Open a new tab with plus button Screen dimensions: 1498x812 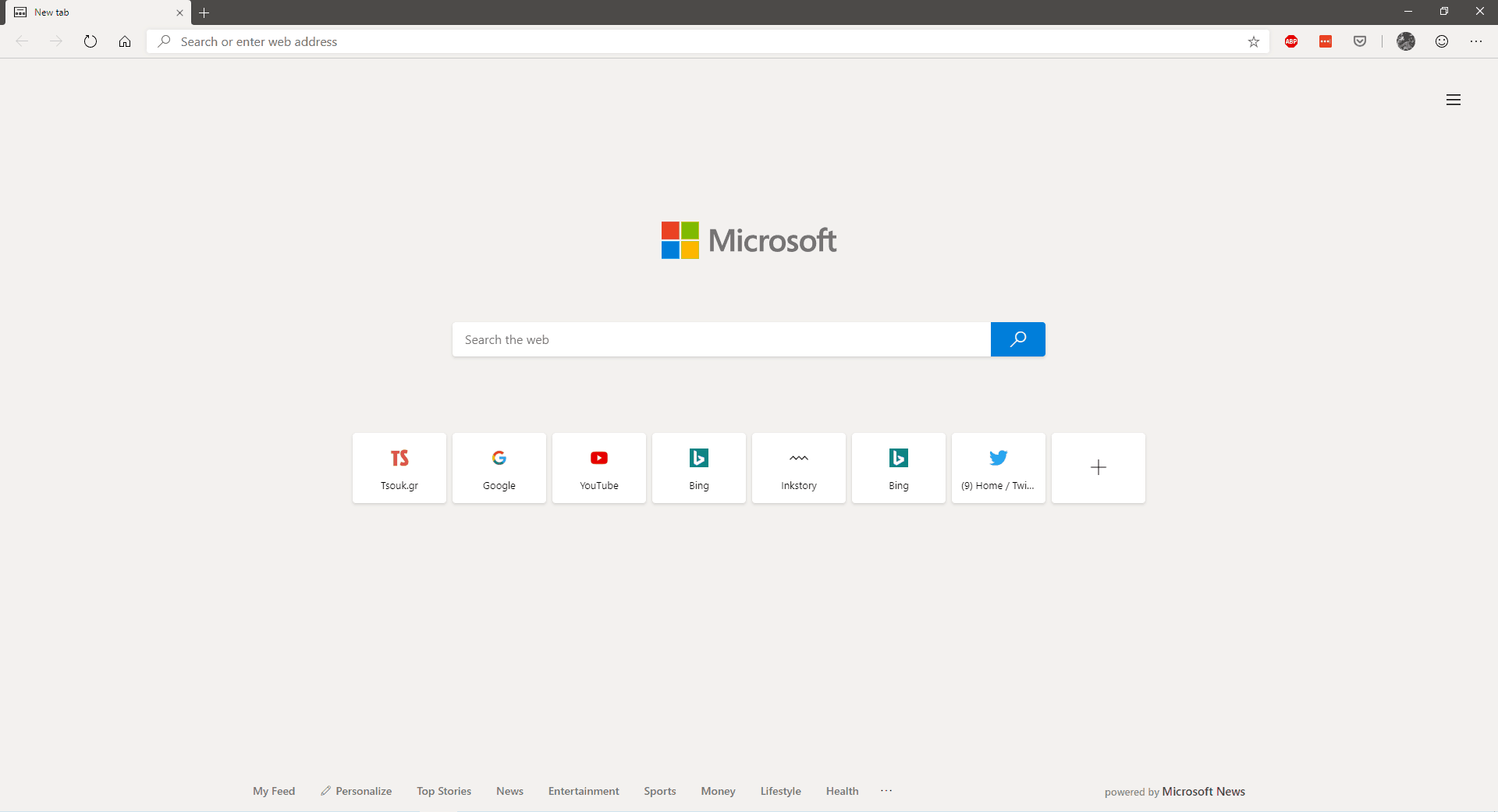pos(204,12)
